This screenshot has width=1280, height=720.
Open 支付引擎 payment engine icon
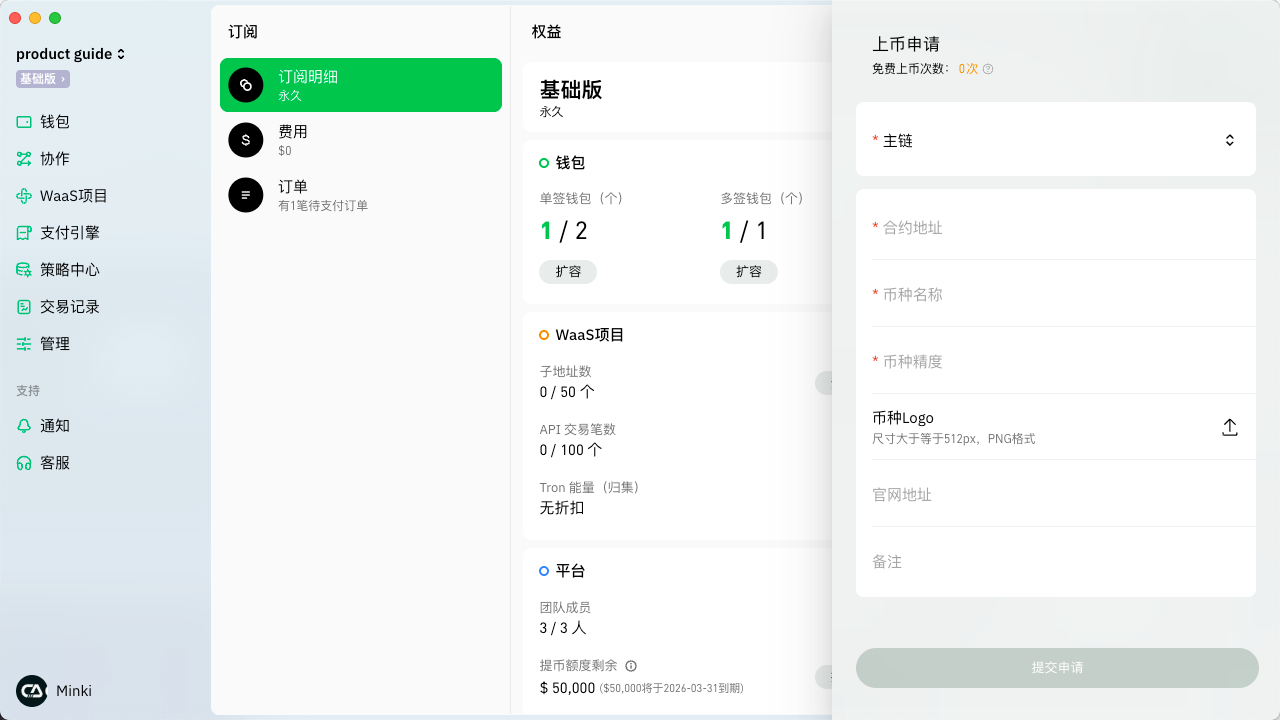tap(24, 233)
